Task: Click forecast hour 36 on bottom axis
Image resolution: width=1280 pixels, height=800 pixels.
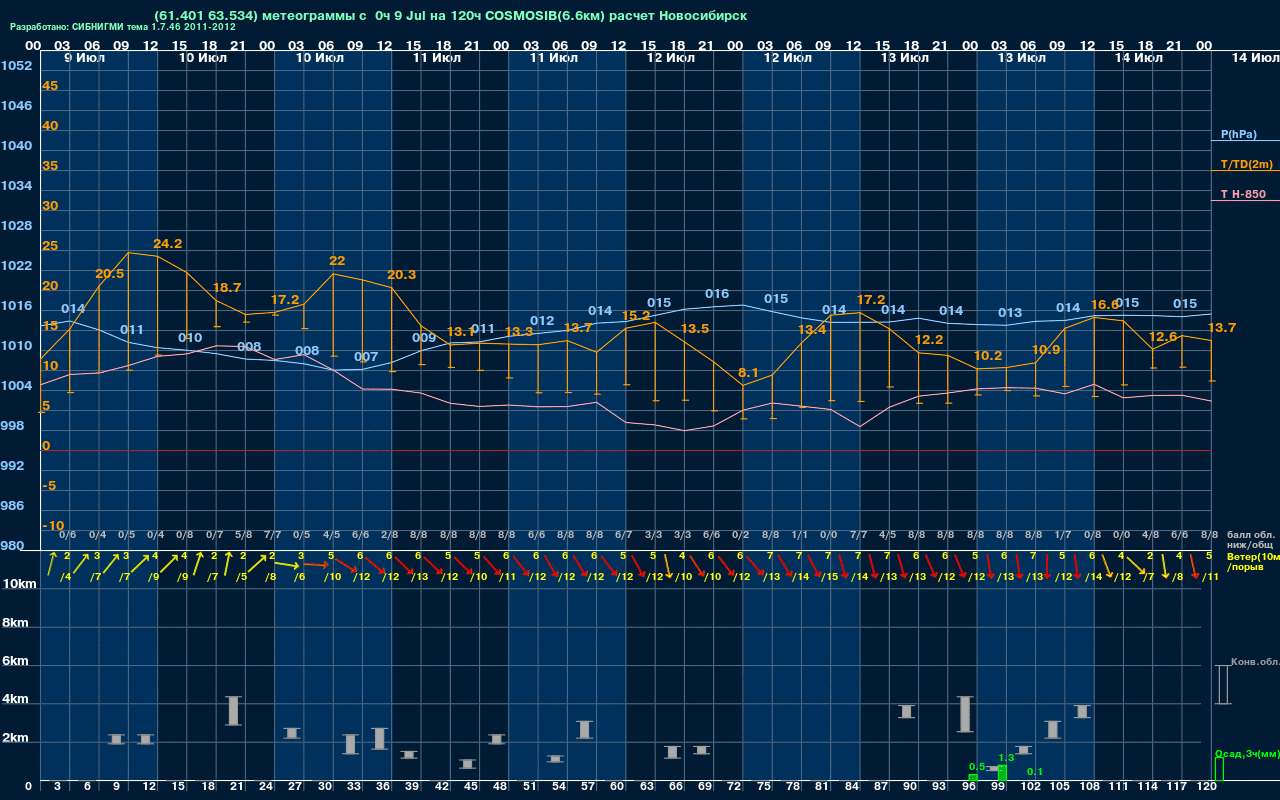Action: tap(381, 788)
